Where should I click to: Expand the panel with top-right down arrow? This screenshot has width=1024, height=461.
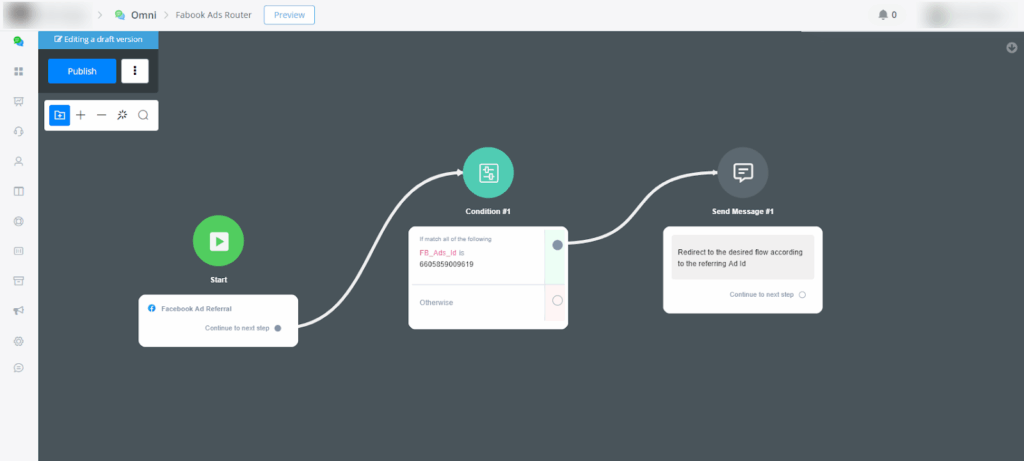tap(1011, 46)
